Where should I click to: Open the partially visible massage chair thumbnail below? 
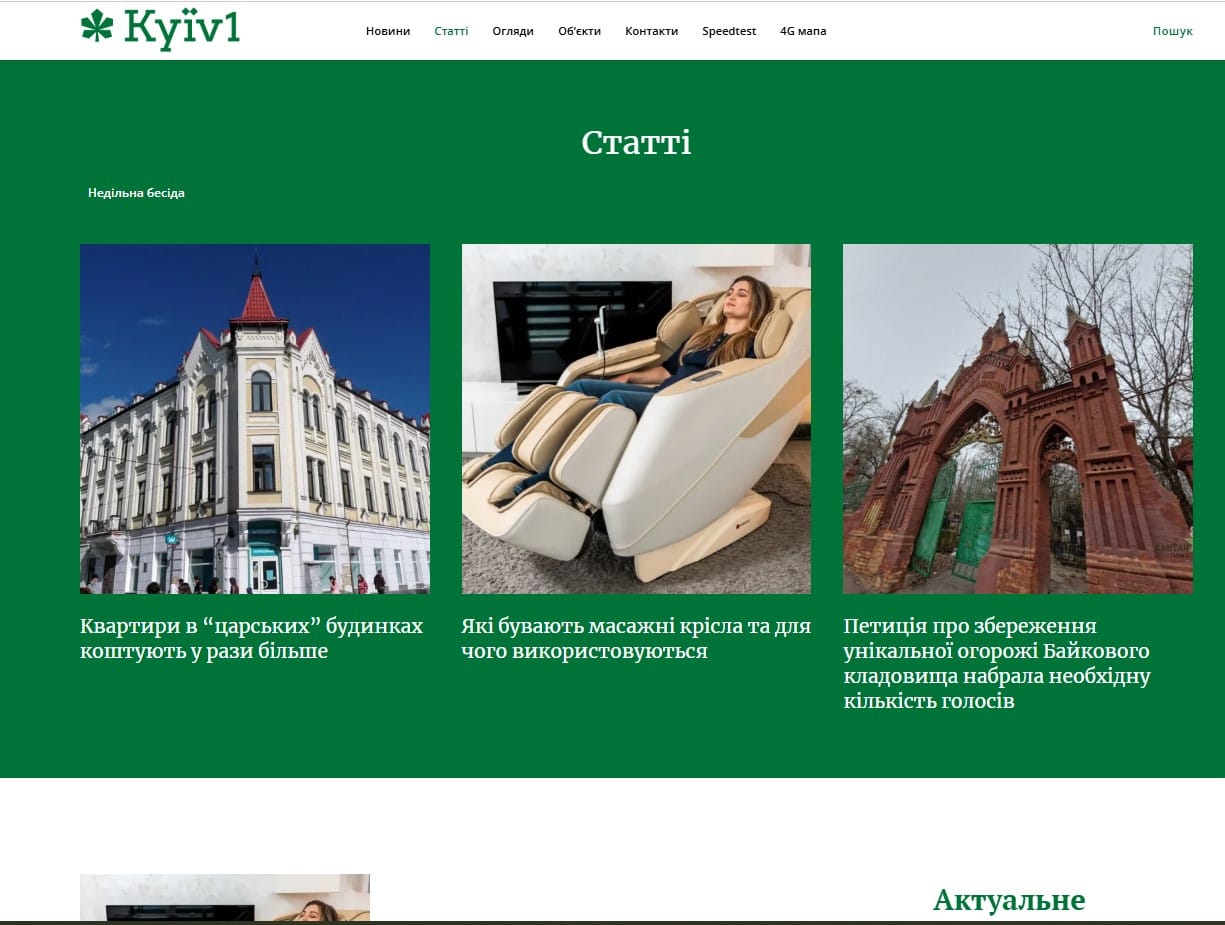(x=225, y=898)
